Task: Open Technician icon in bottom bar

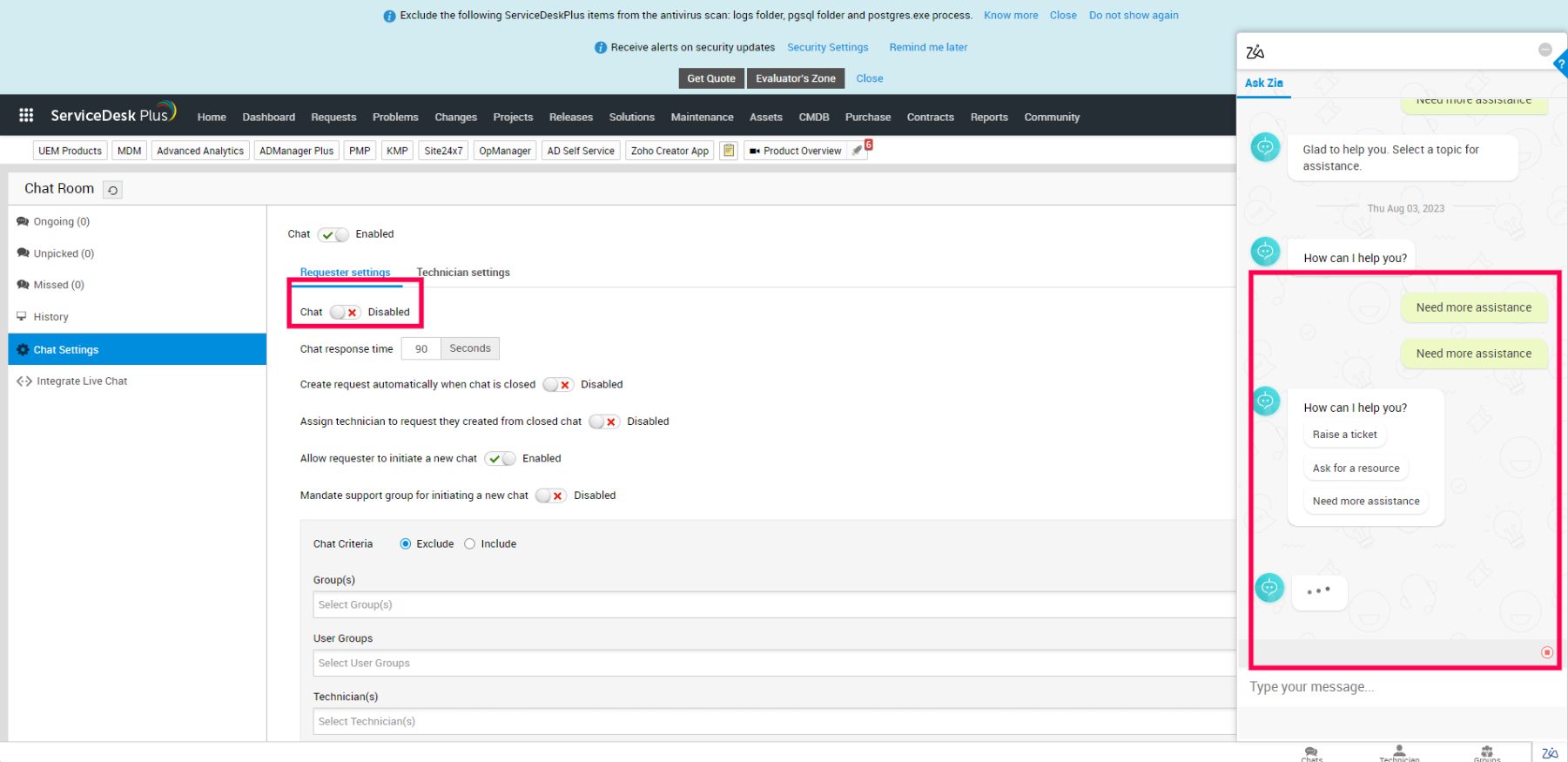Action: tap(1399, 752)
